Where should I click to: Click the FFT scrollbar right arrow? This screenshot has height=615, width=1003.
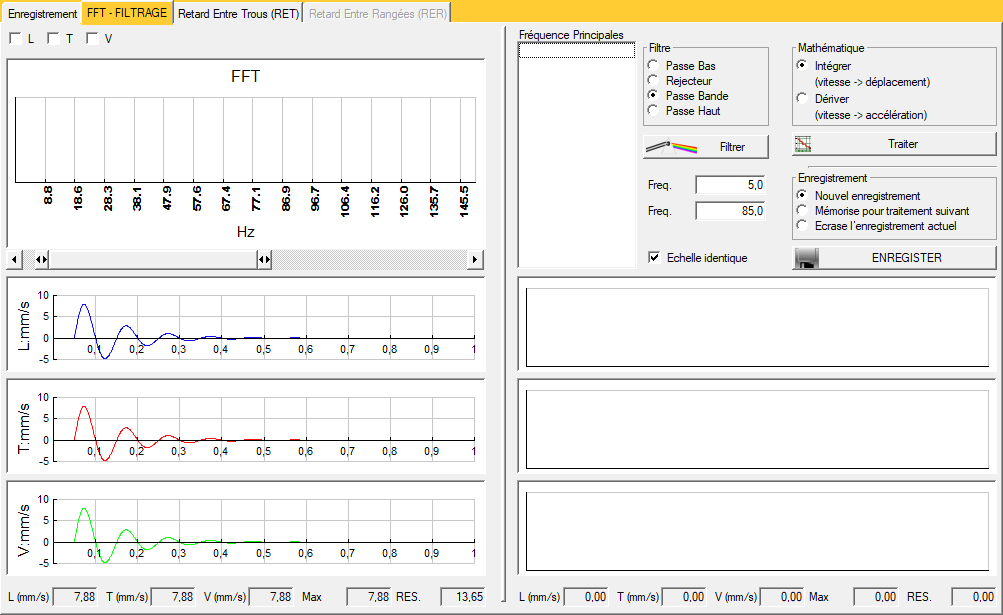point(474,259)
